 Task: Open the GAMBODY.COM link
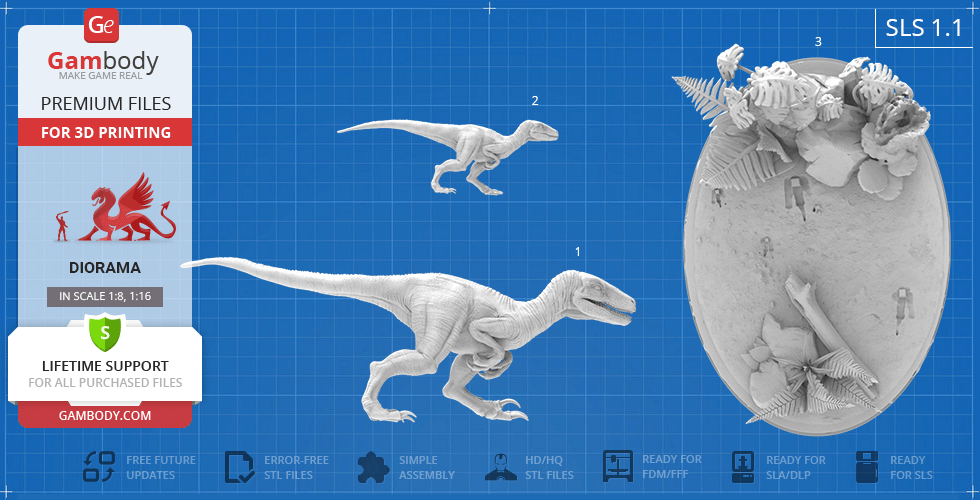click(x=104, y=415)
